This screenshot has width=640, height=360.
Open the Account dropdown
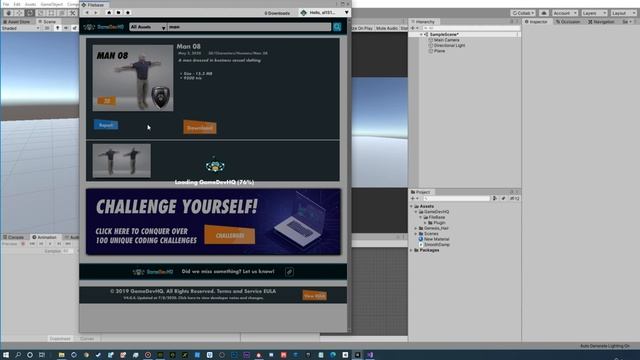[565, 13]
